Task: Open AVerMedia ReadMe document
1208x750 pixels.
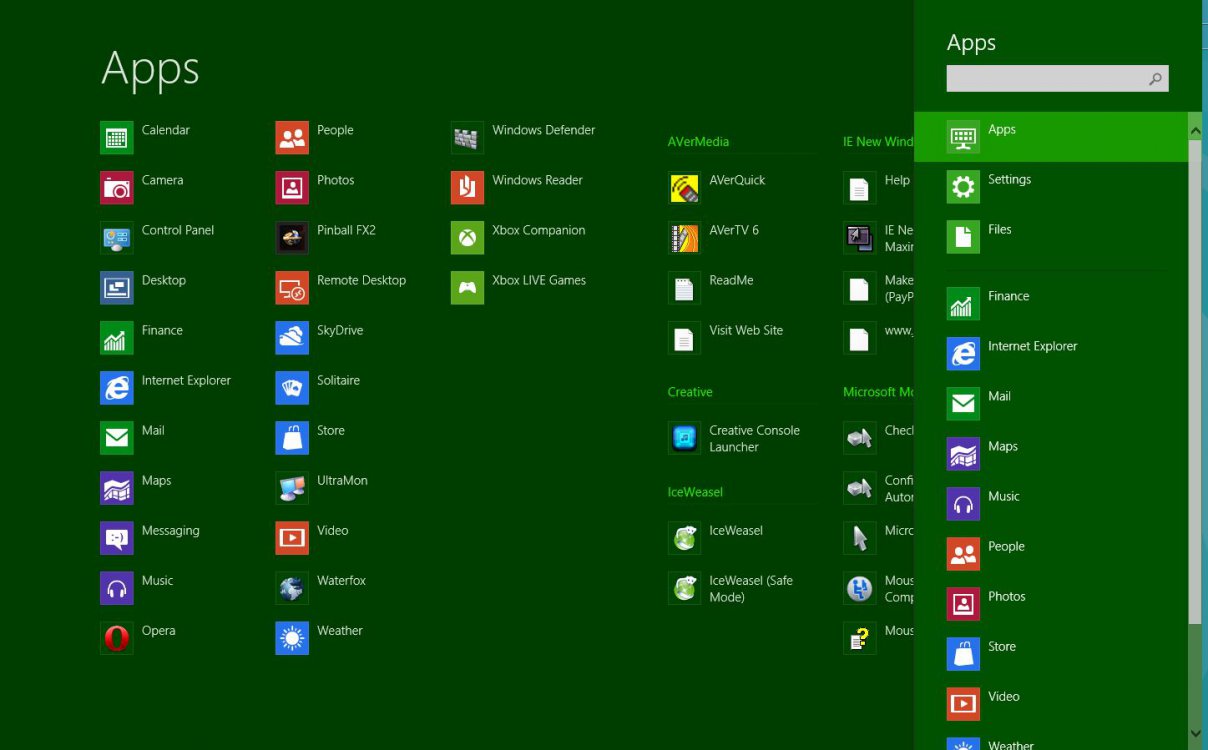Action: point(684,287)
